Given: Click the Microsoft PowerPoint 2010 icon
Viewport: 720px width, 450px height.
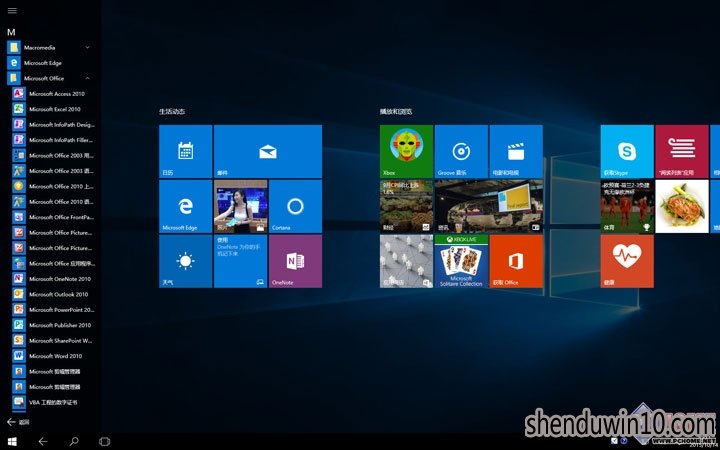Looking at the screenshot, I should click(19, 309).
